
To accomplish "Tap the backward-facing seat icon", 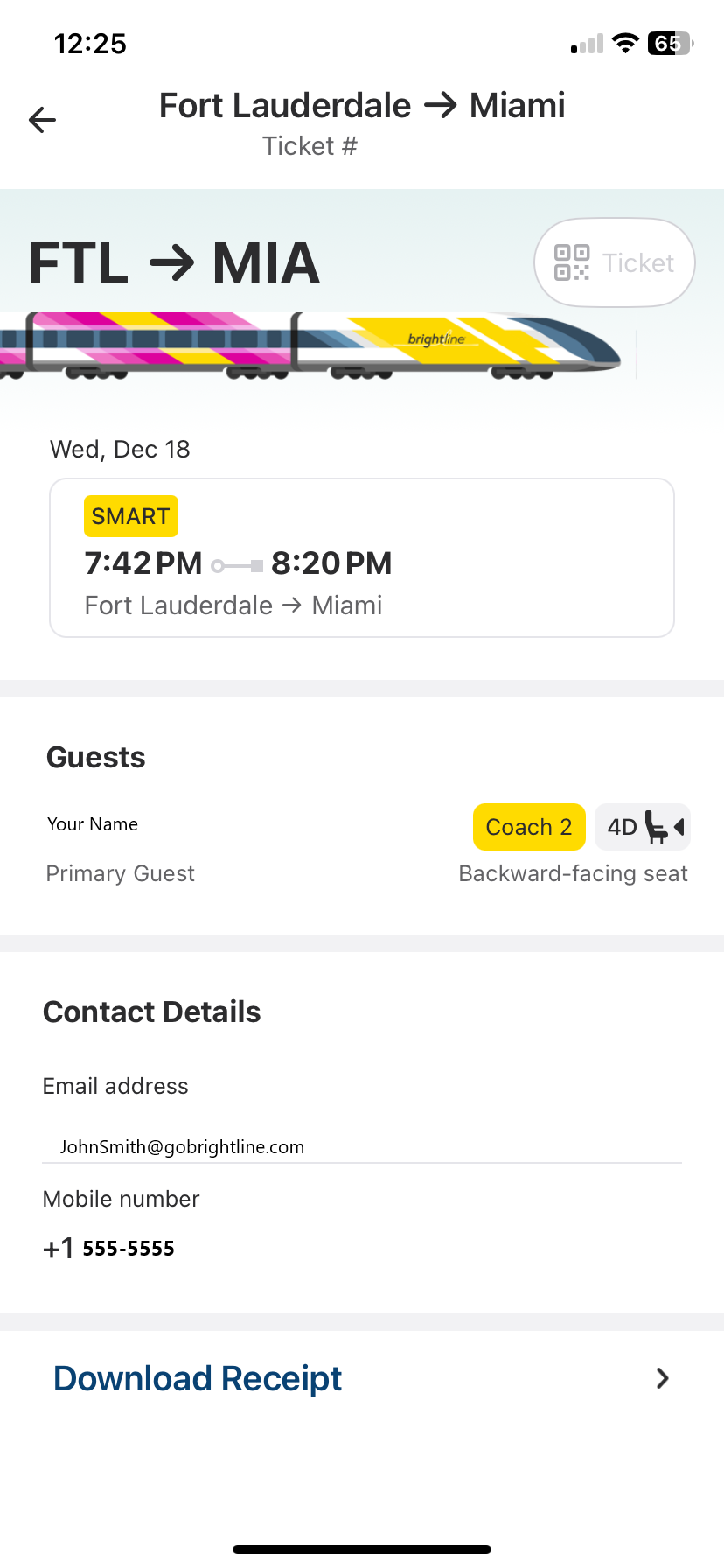I will [664, 827].
